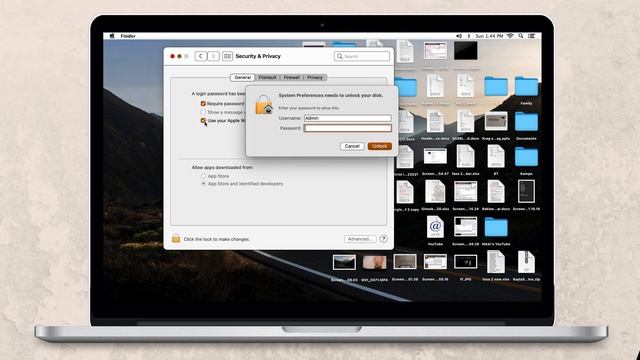Toggle the Require password checkbox

point(203,104)
